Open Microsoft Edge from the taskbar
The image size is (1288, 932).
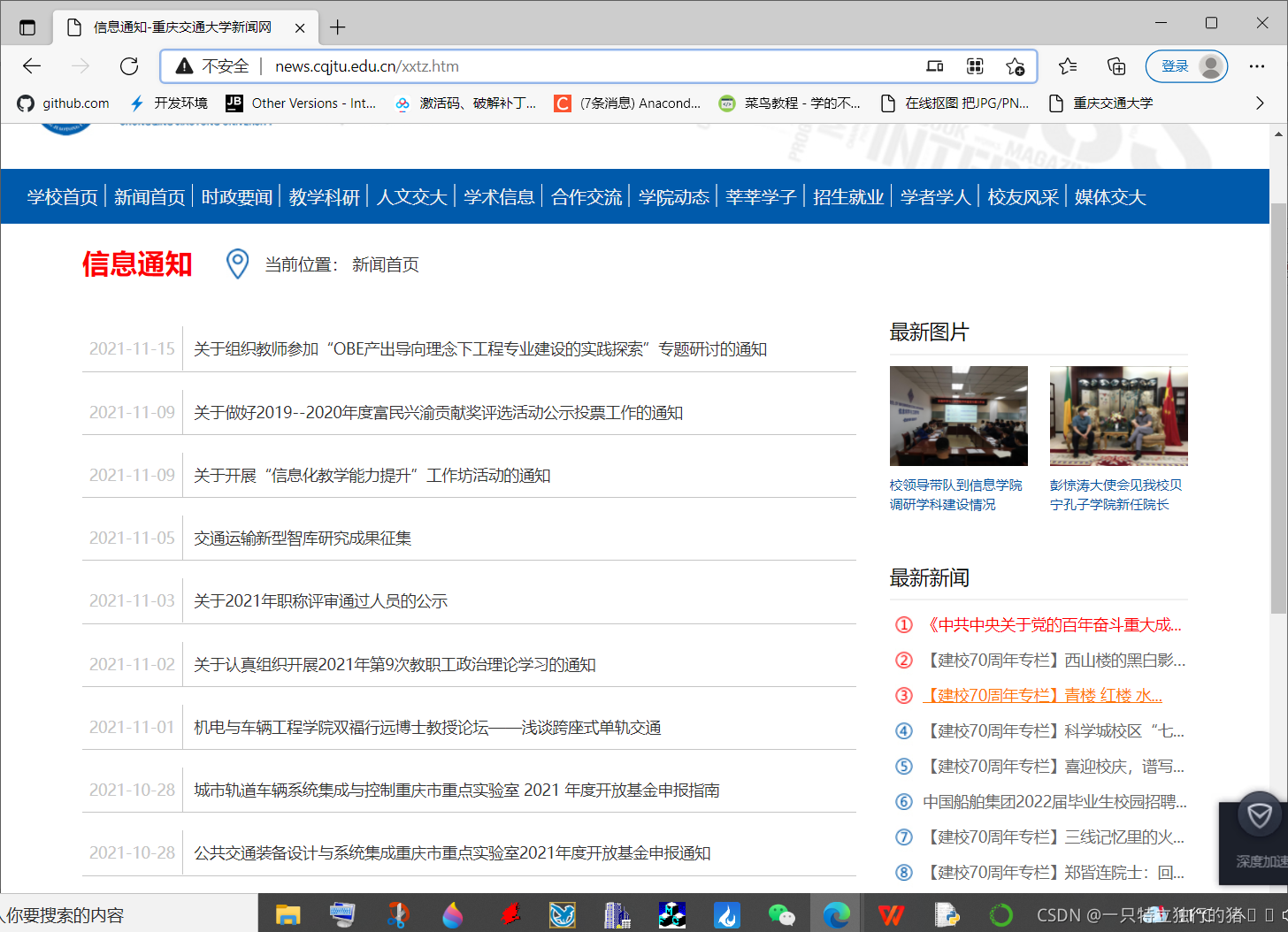coord(836,914)
